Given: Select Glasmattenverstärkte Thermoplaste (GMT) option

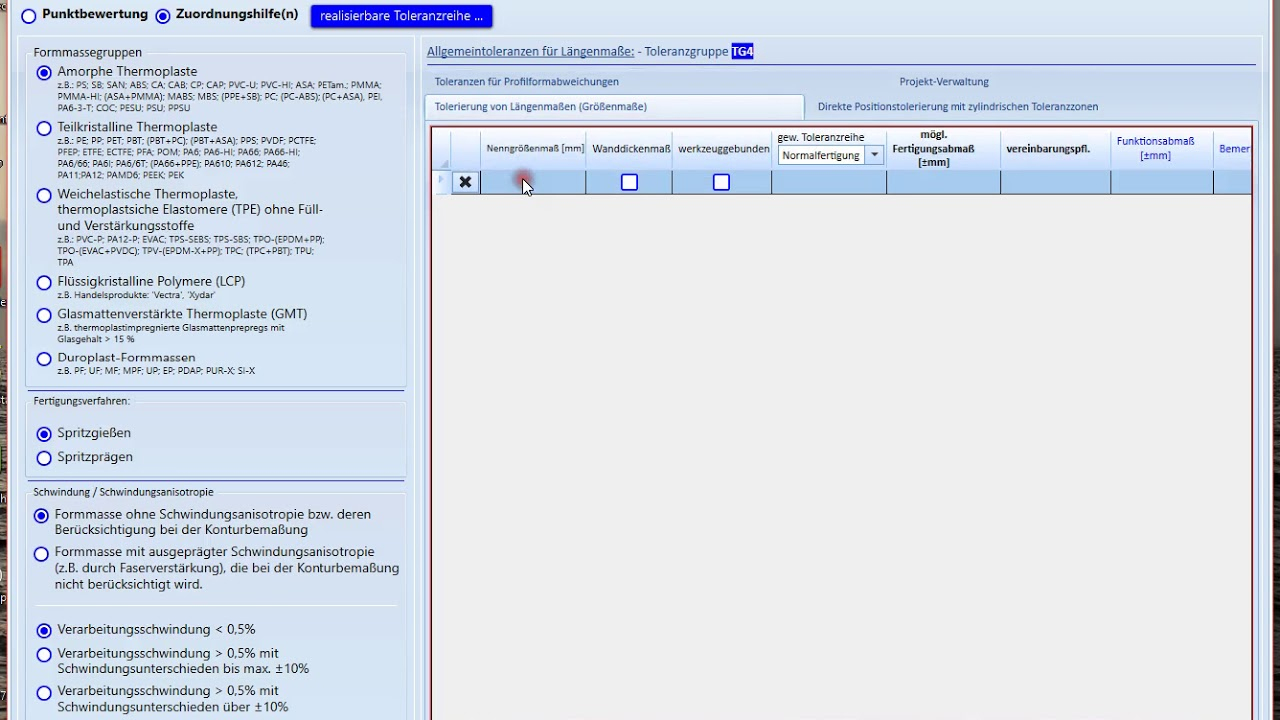Looking at the screenshot, I should [x=44, y=315].
